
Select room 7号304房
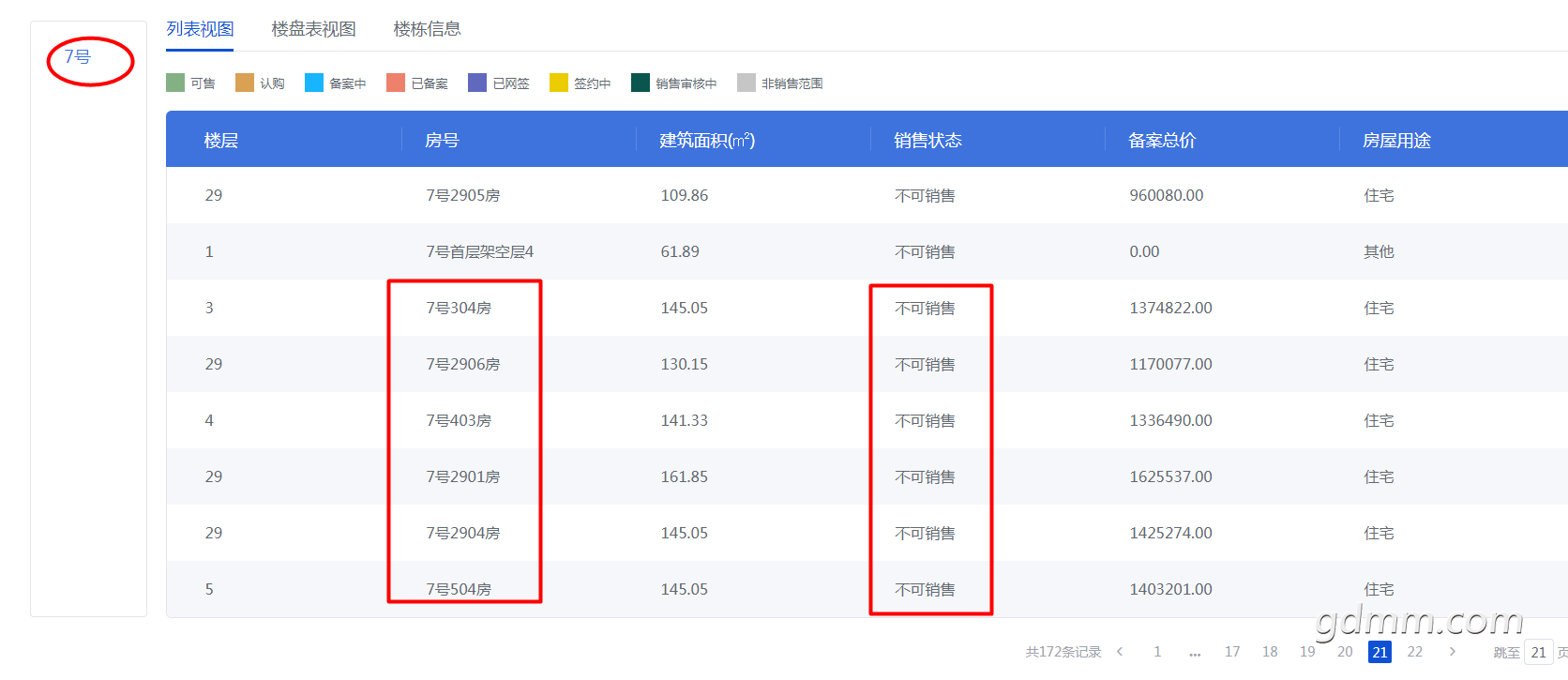[459, 308]
